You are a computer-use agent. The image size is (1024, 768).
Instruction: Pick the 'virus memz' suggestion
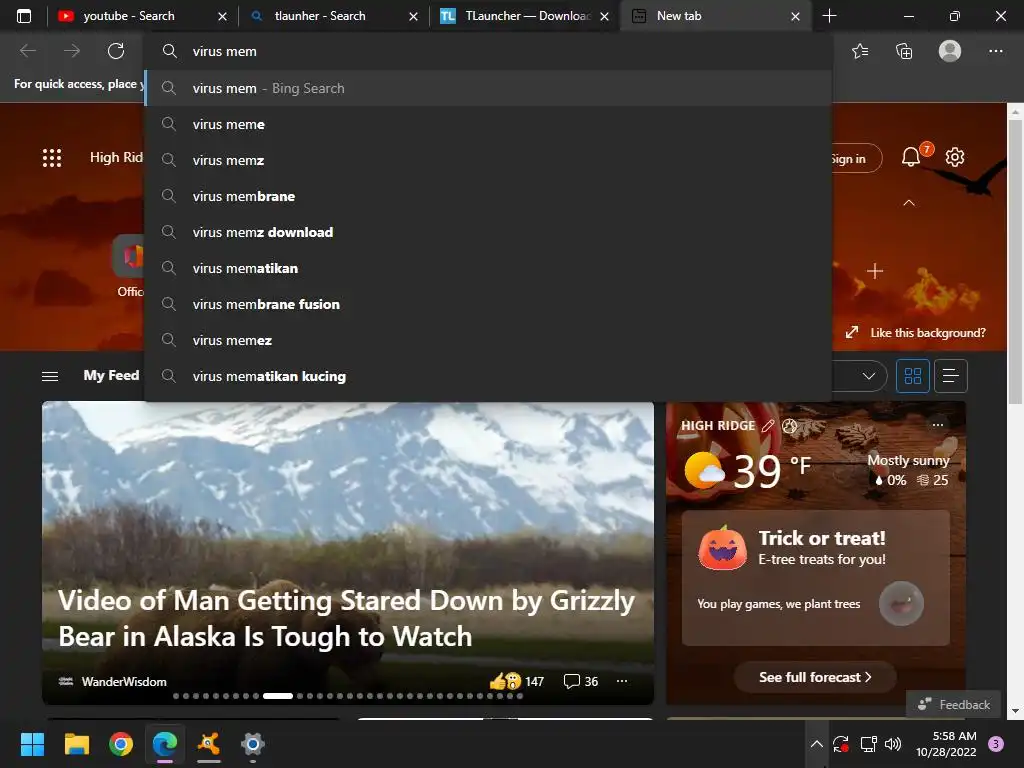click(x=487, y=160)
